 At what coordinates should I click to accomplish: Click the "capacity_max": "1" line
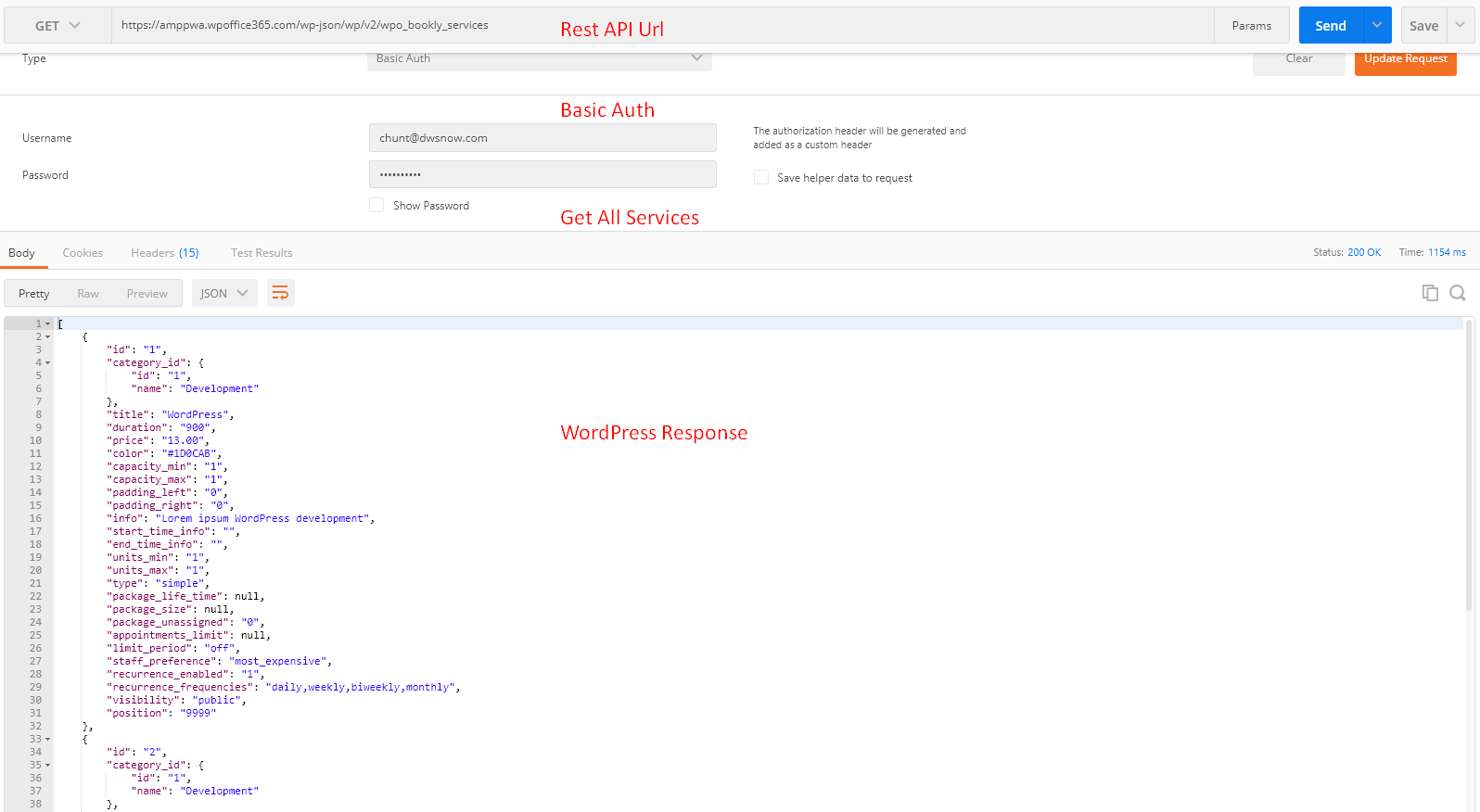click(168, 479)
